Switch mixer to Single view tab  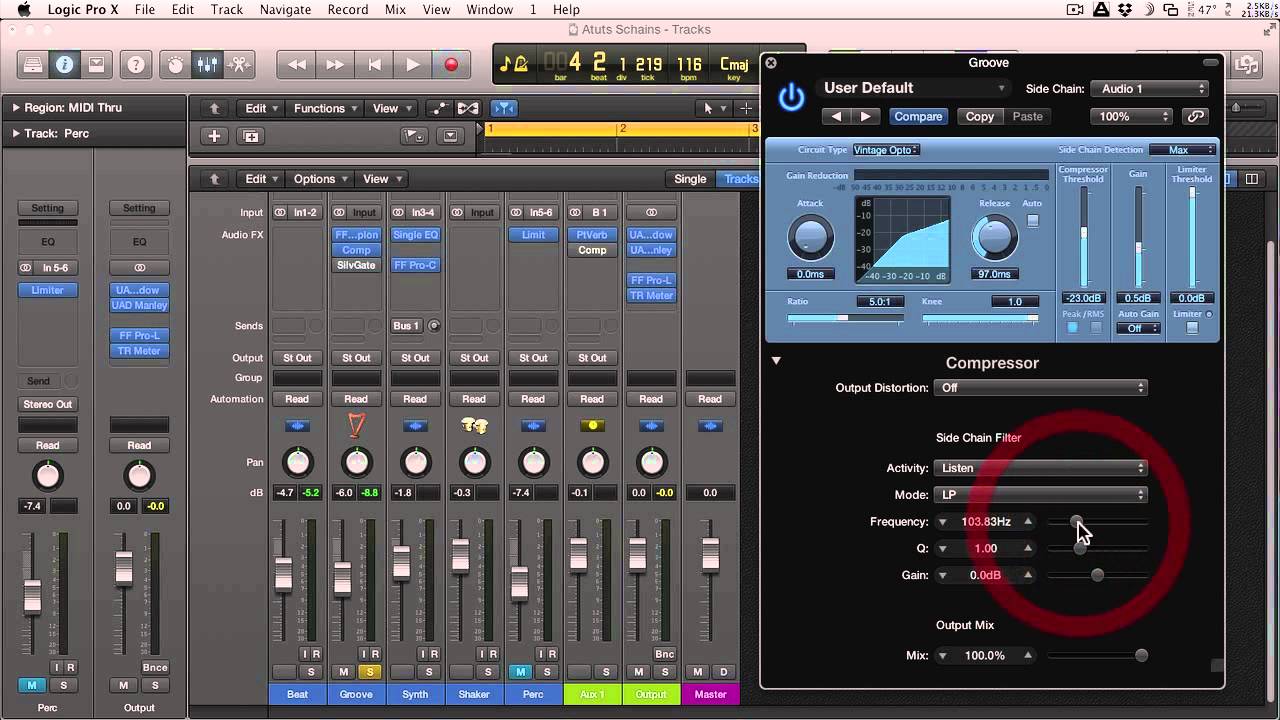690,179
